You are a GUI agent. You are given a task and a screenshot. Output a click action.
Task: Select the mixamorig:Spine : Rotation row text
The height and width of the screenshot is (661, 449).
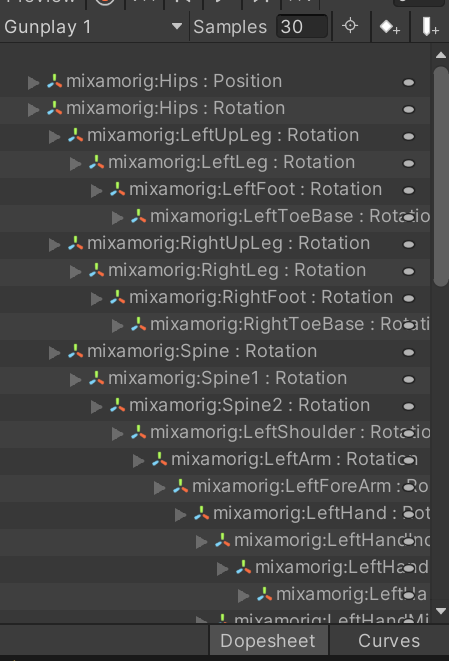pyautogui.click(x=202, y=351)
